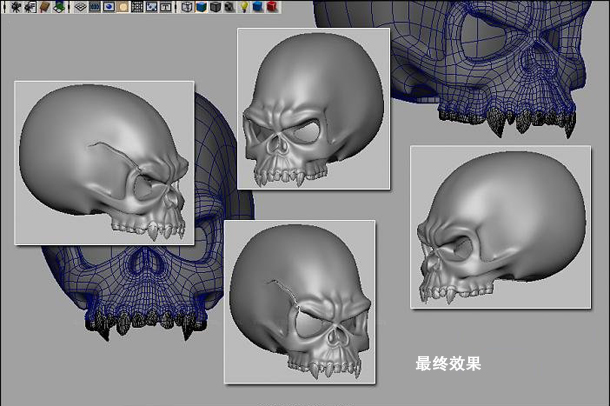
Task: Enable wireframe on shaded dark cube
Action: 215,7
